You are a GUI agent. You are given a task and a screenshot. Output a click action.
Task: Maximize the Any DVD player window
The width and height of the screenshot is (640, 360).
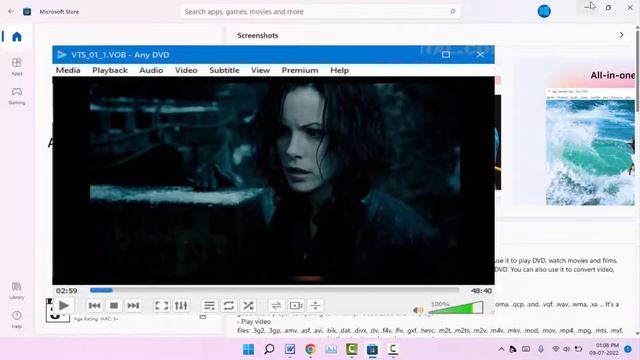tap(446, 54)
